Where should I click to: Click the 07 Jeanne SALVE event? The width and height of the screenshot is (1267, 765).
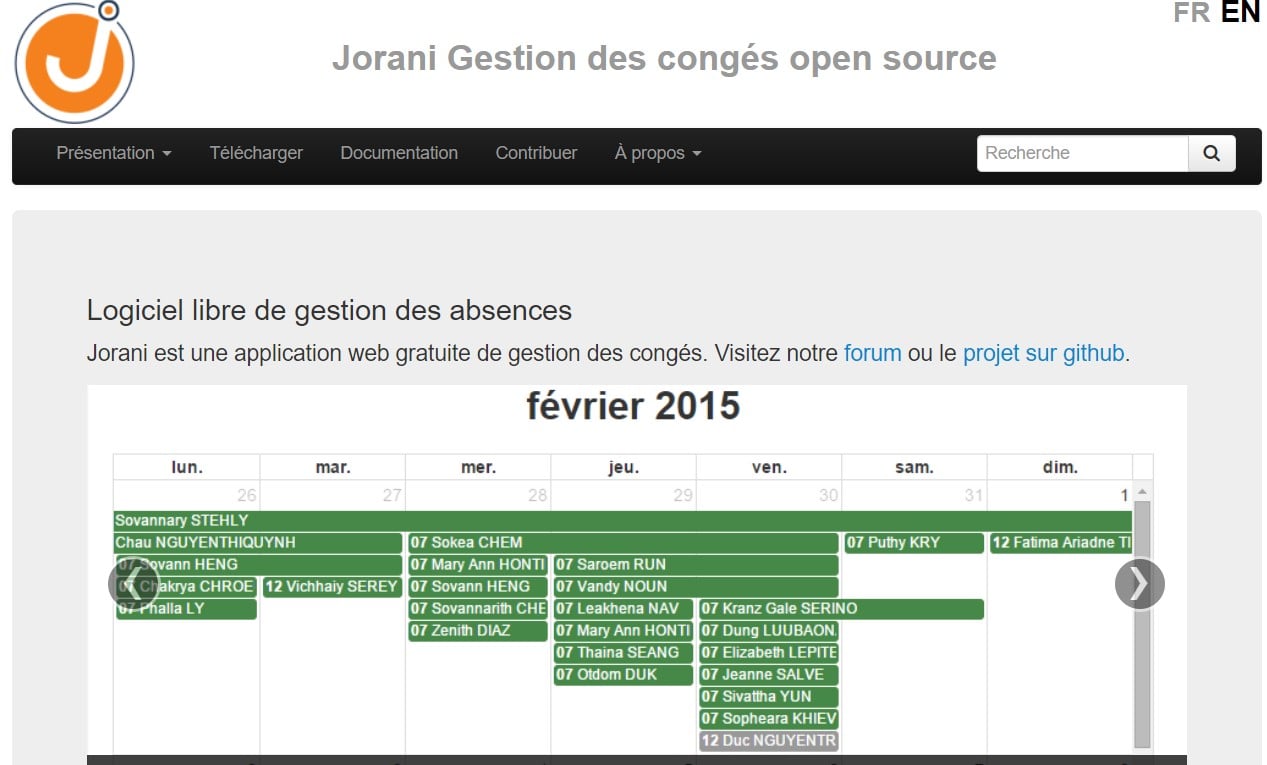click(x=769, y=675)
